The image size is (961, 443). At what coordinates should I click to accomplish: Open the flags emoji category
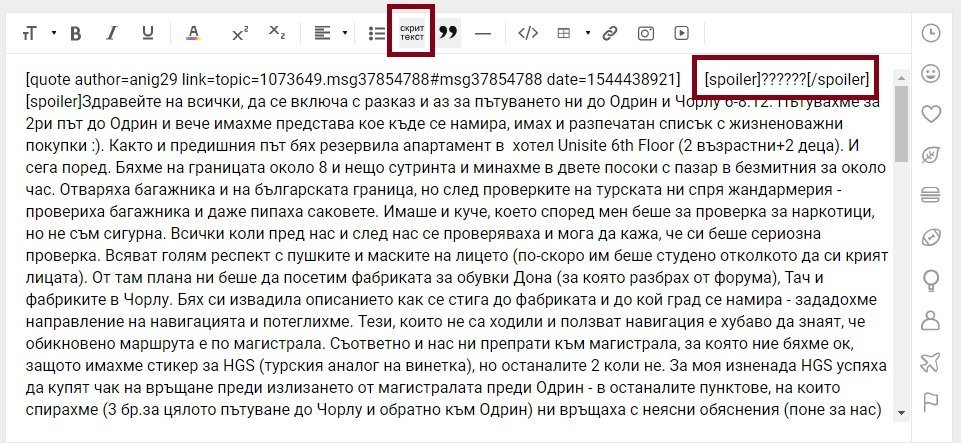[x=931, y=402]
